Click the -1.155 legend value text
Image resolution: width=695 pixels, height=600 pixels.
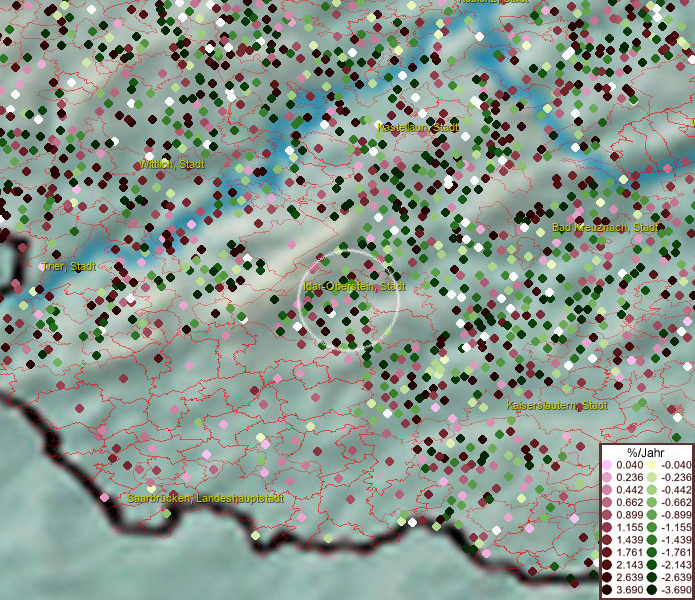click(x=676, y=528)
